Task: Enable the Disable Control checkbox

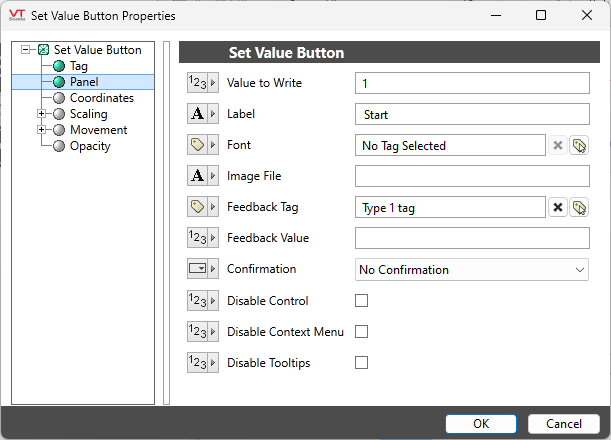Action: point(362,301)
